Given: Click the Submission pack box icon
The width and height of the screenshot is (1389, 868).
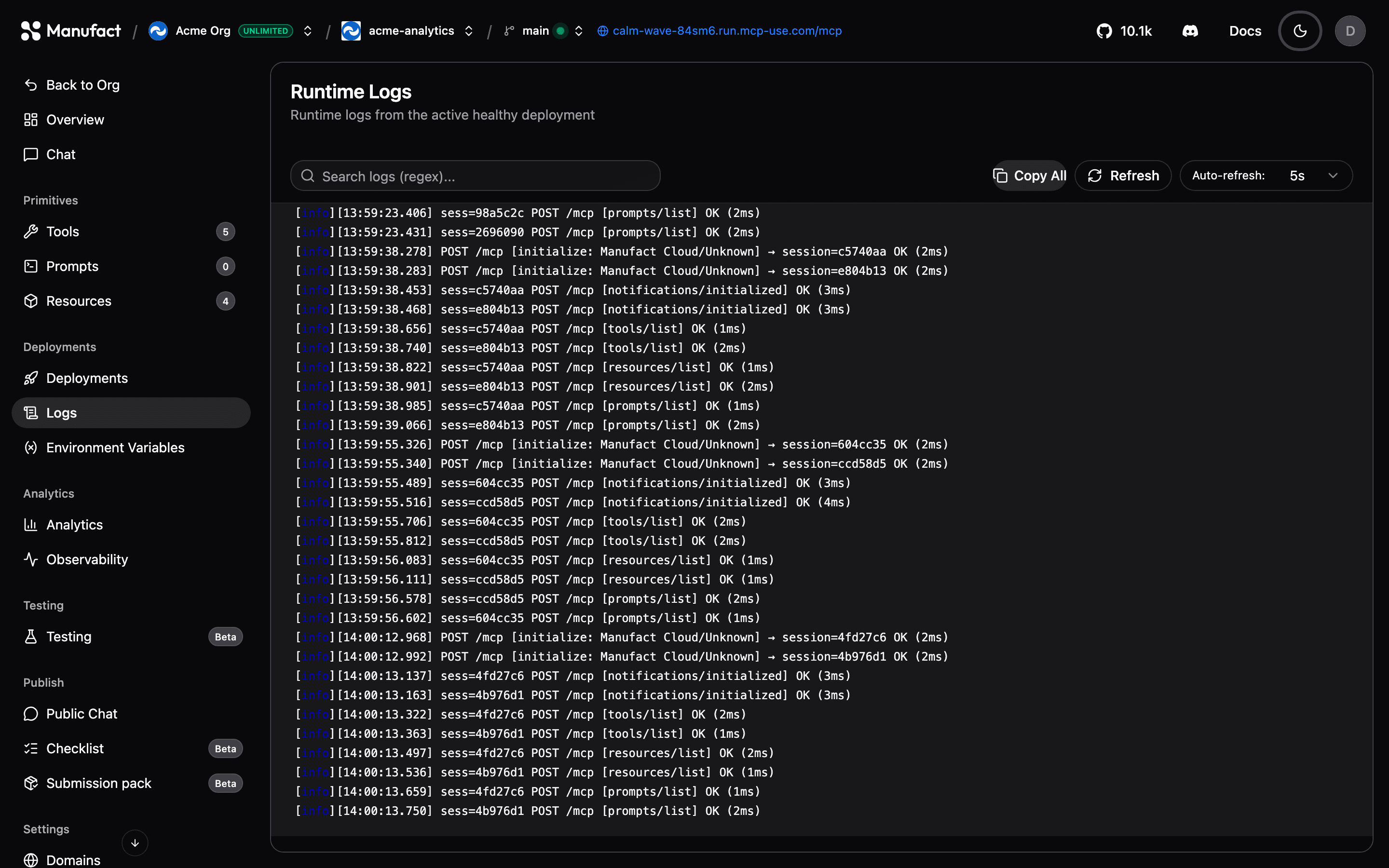Looking at the screenshot, I should click(31, 783).
